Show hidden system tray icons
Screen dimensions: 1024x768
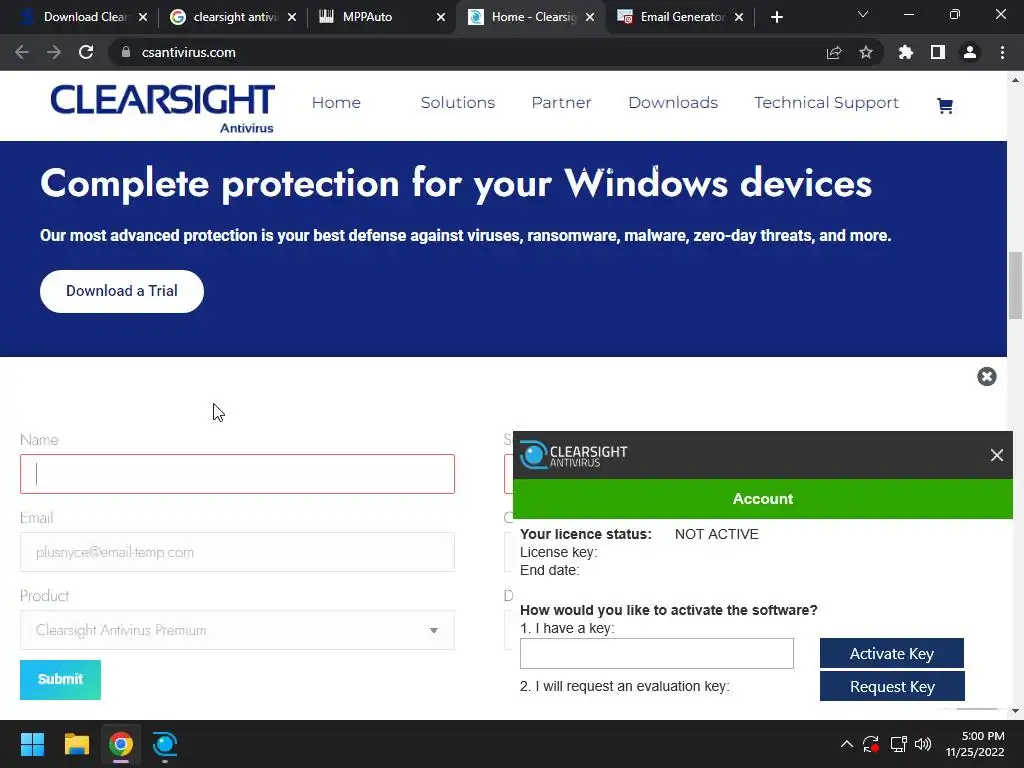(x=846, y=744)
